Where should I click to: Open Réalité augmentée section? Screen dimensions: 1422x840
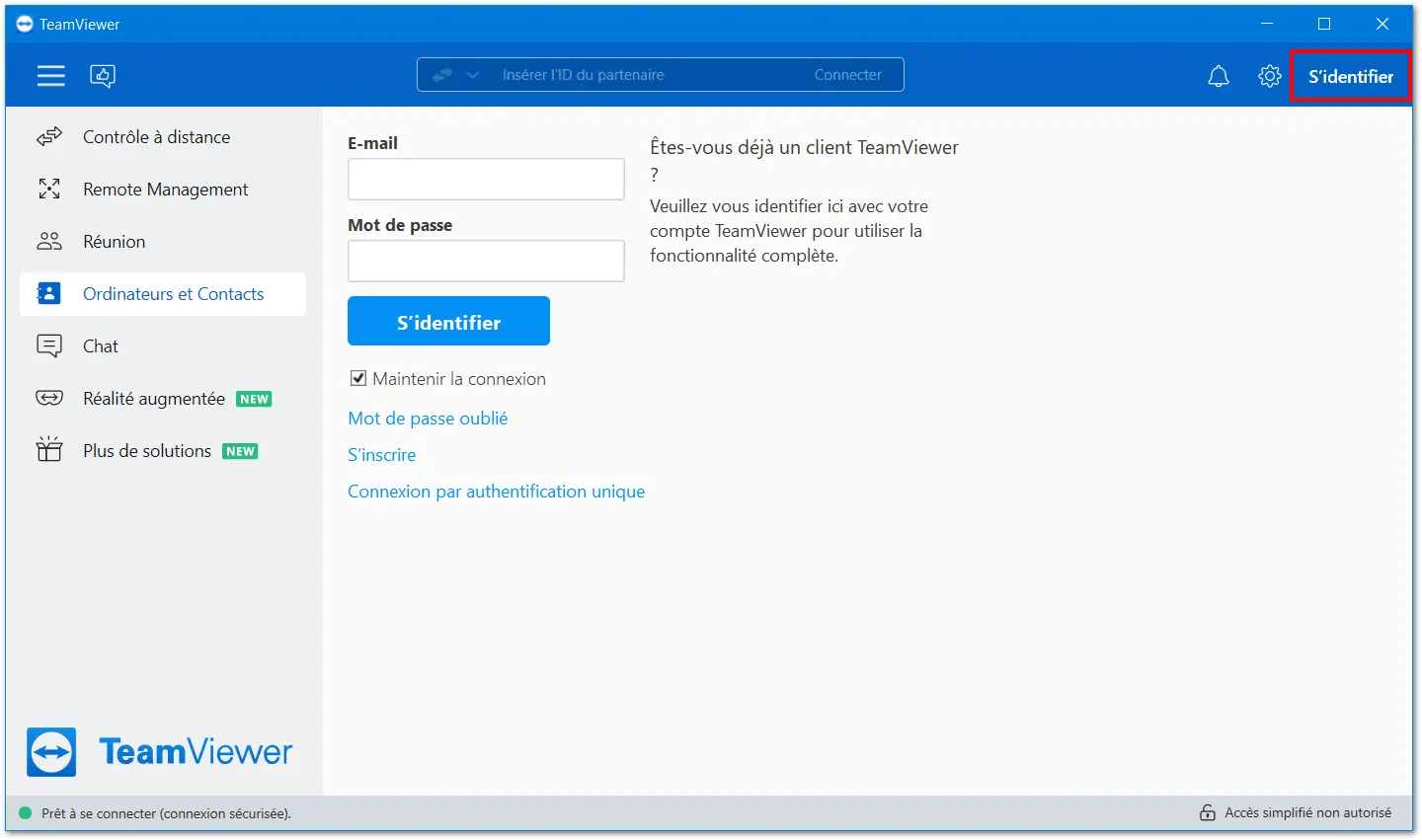[163, 399]
